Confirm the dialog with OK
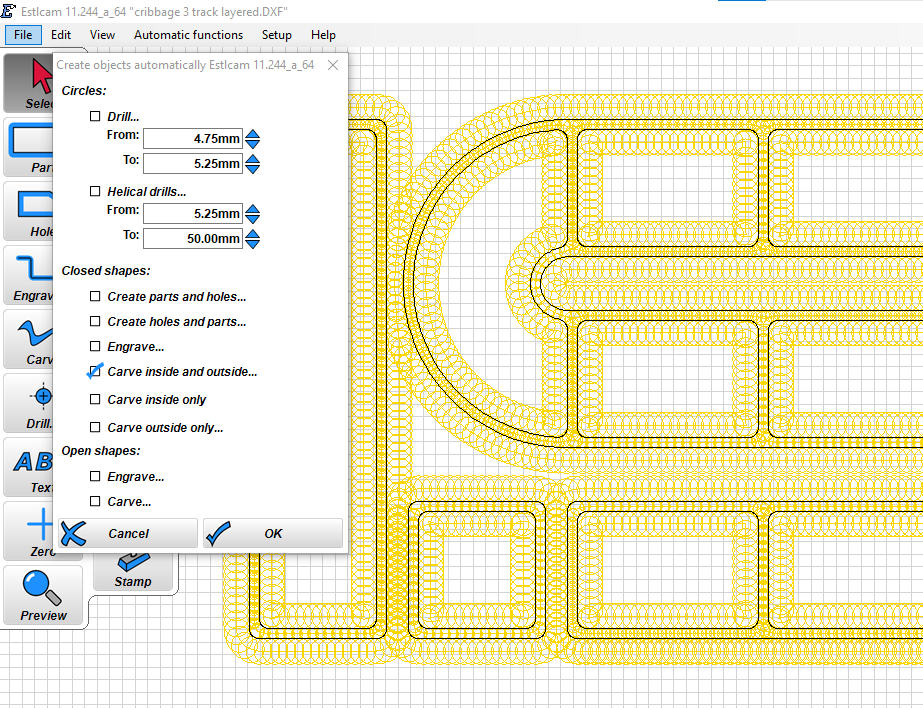This screenshot has width=923, height=708. (273, 533)
